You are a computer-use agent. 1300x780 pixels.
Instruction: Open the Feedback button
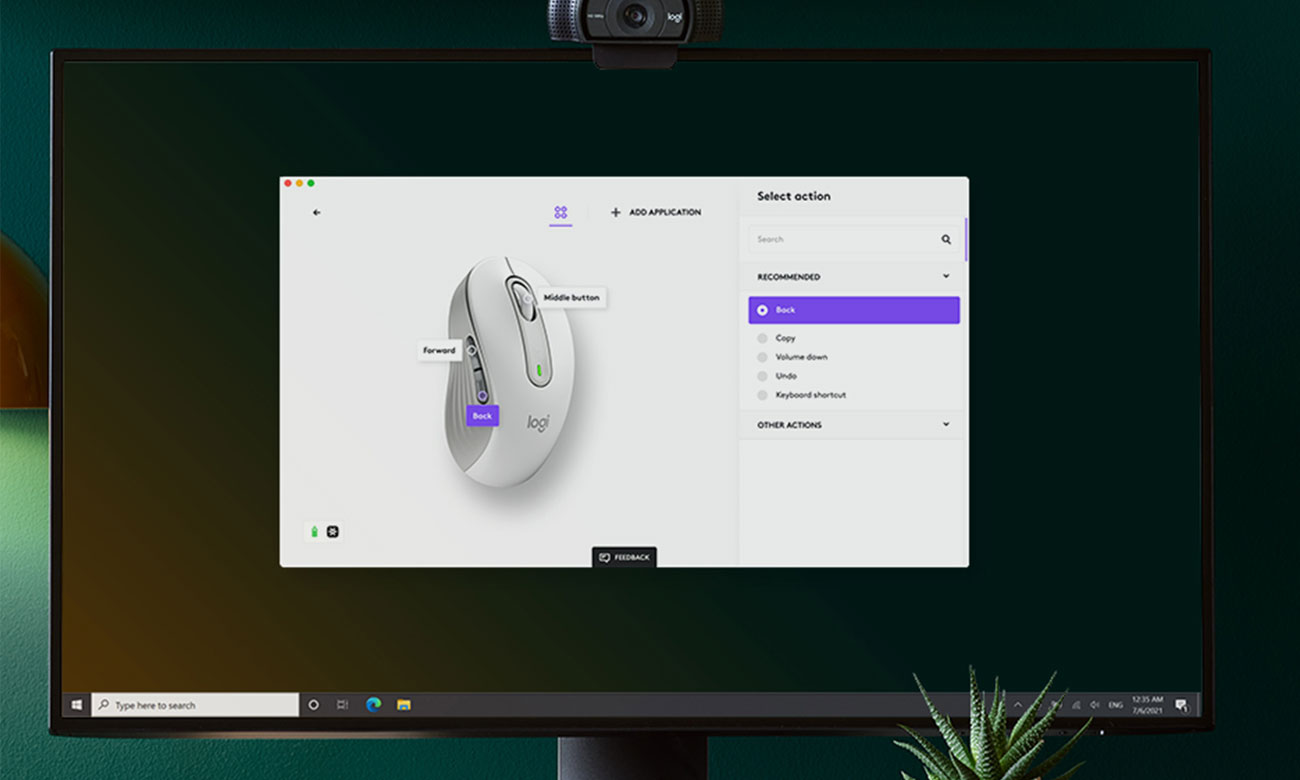coord(624,557)
